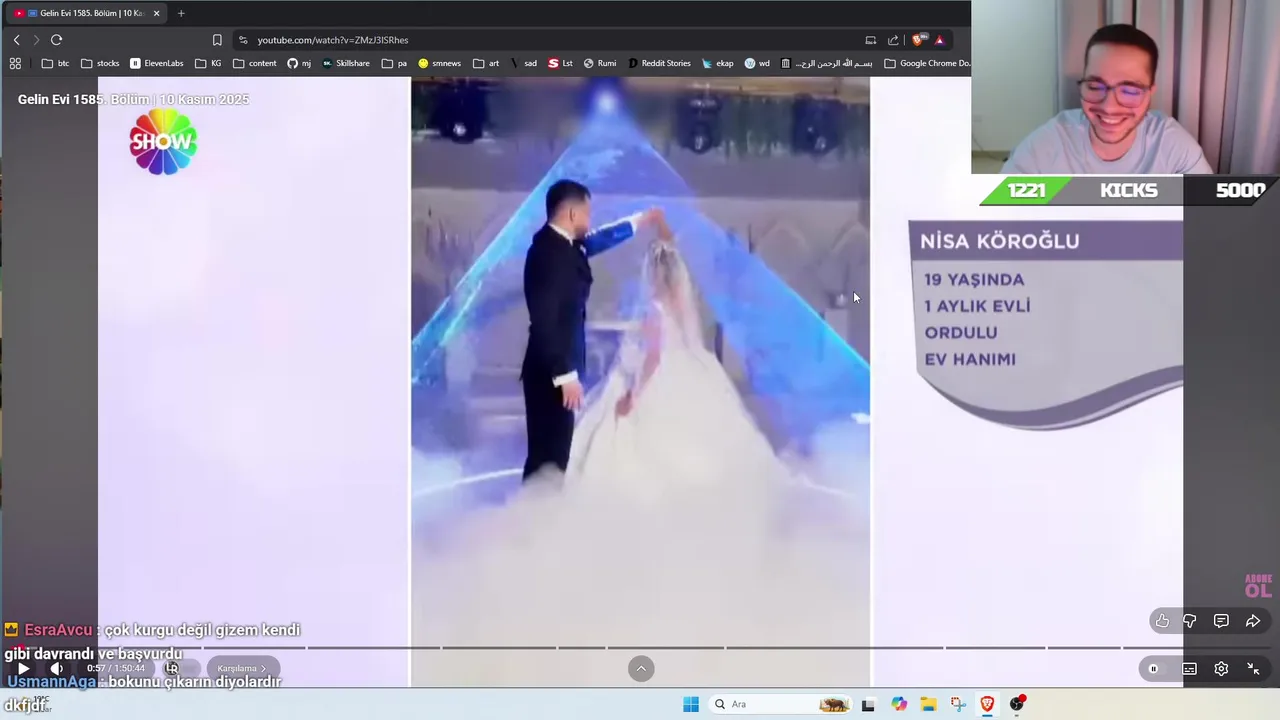
Task: Open the Google Chrome Do. bookmark folder
Action: [x=927, y=63]
